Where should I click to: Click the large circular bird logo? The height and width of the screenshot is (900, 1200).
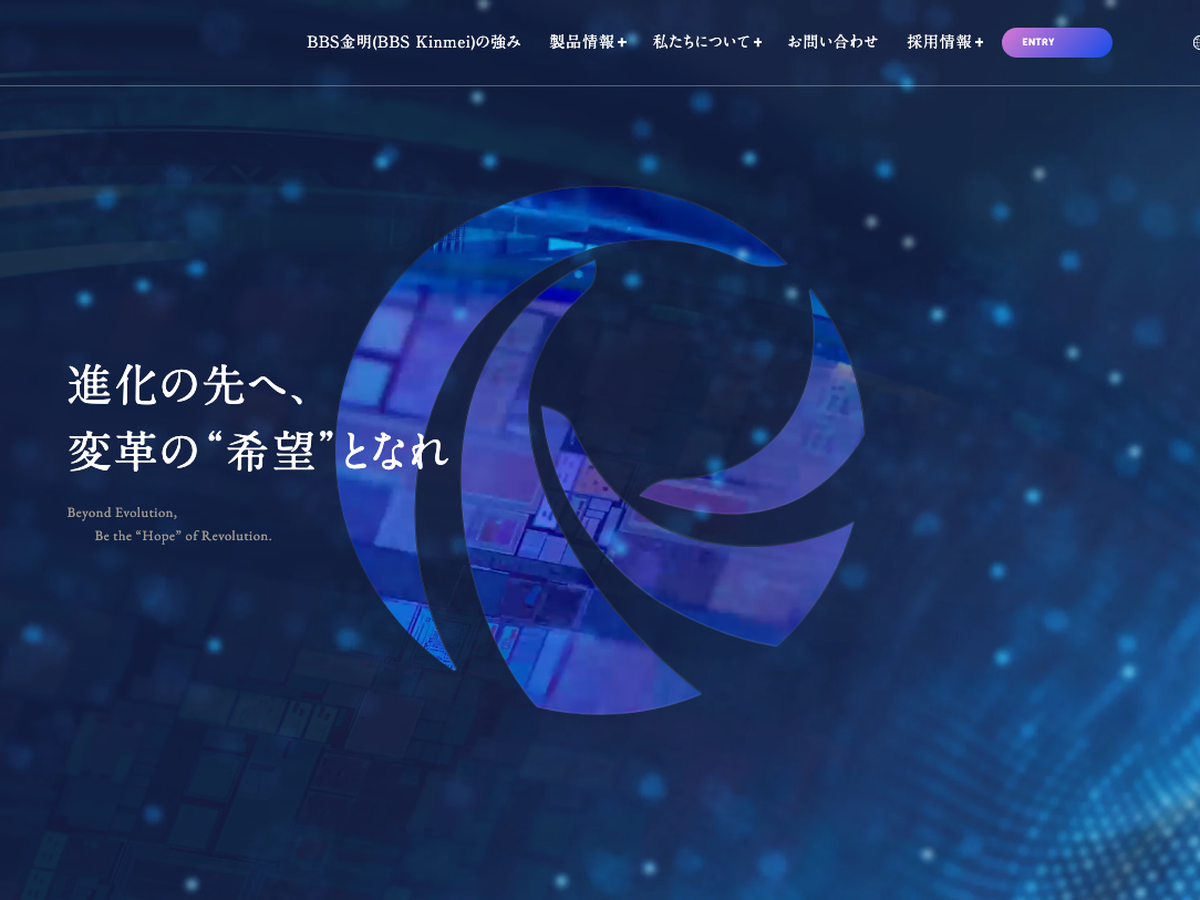click(600, 450)
